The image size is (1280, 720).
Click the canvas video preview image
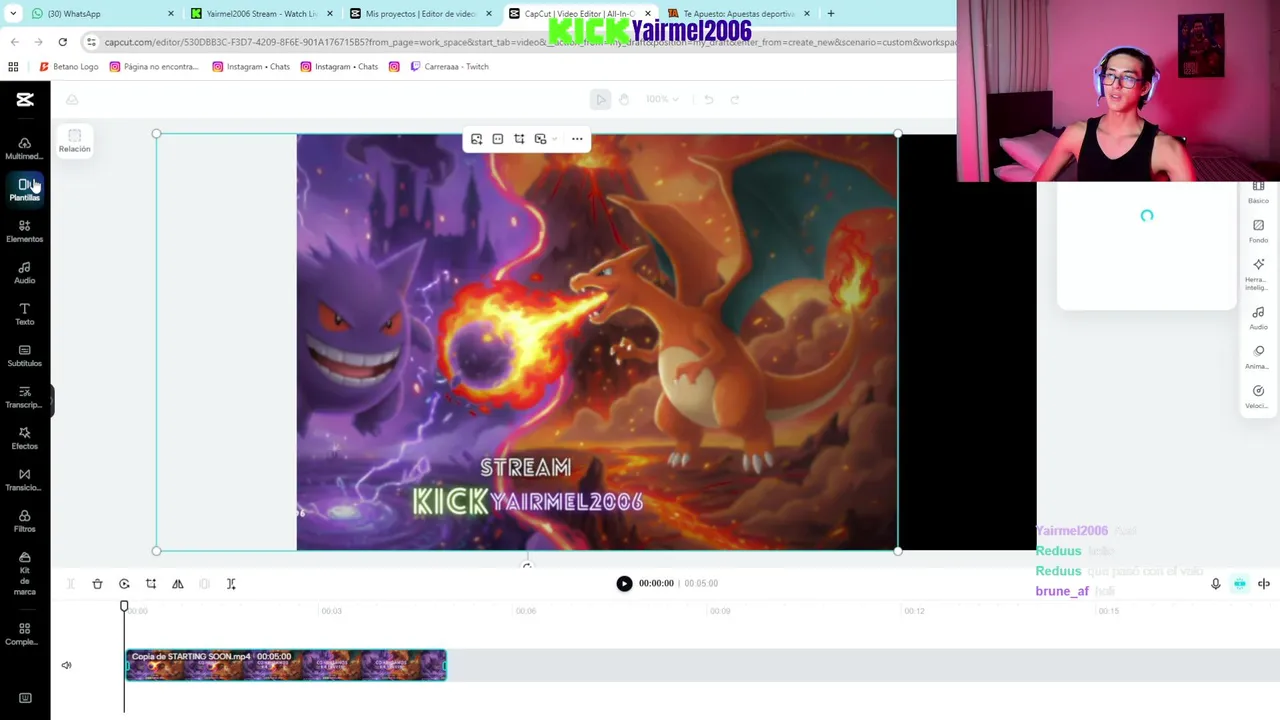click(597, 342)
